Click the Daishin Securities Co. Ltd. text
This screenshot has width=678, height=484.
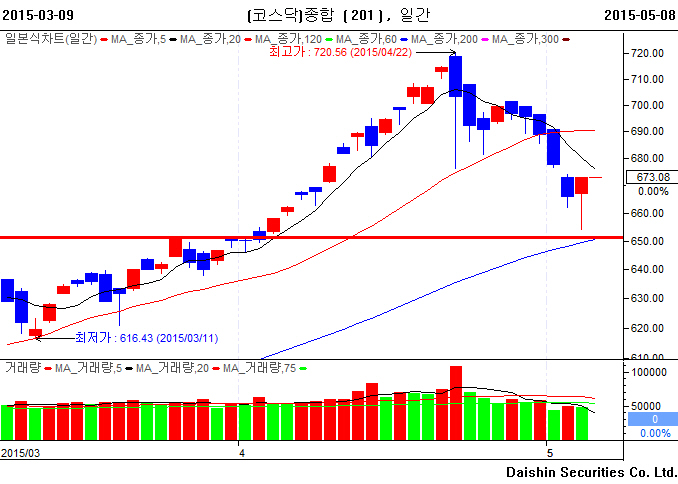tap(591, 471)
